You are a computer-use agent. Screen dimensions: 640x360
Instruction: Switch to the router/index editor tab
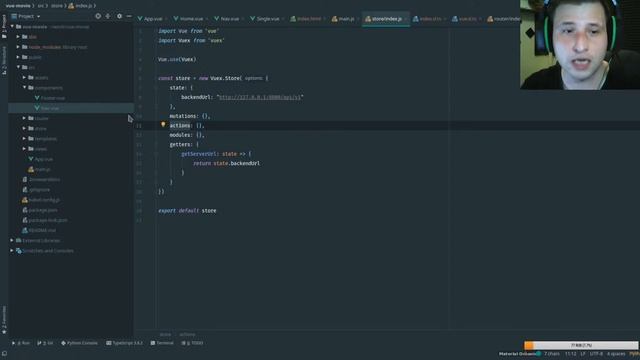click(504, 19)
